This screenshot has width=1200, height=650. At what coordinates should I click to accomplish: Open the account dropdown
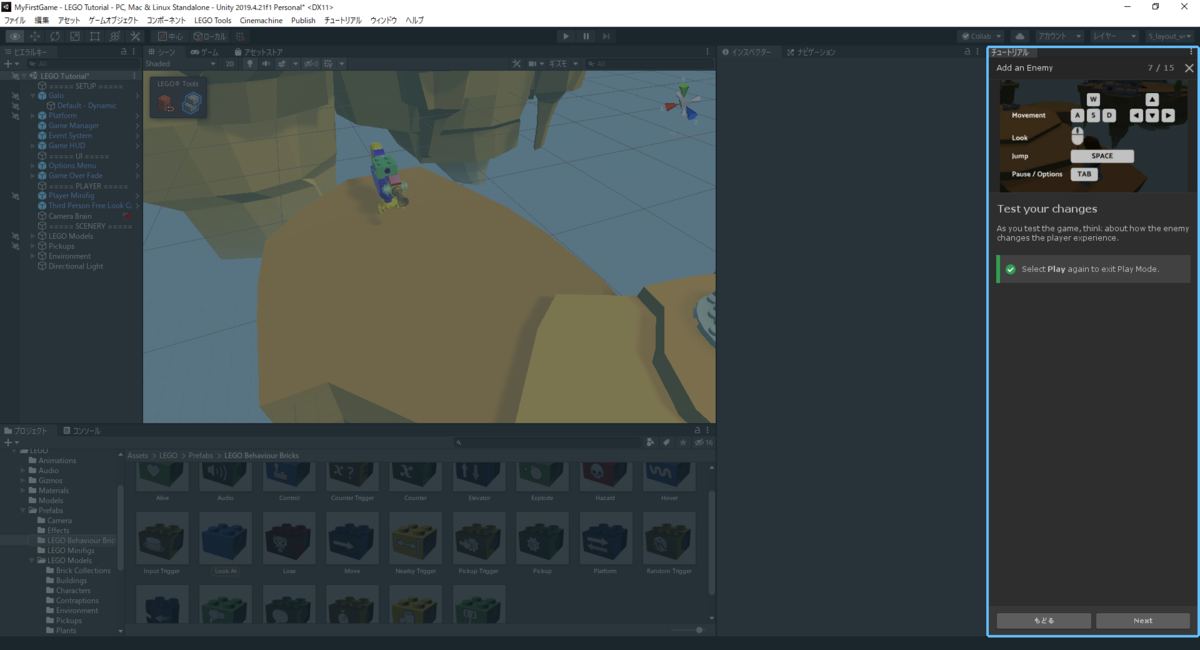pyautogui.click(x=1059, y=36)
